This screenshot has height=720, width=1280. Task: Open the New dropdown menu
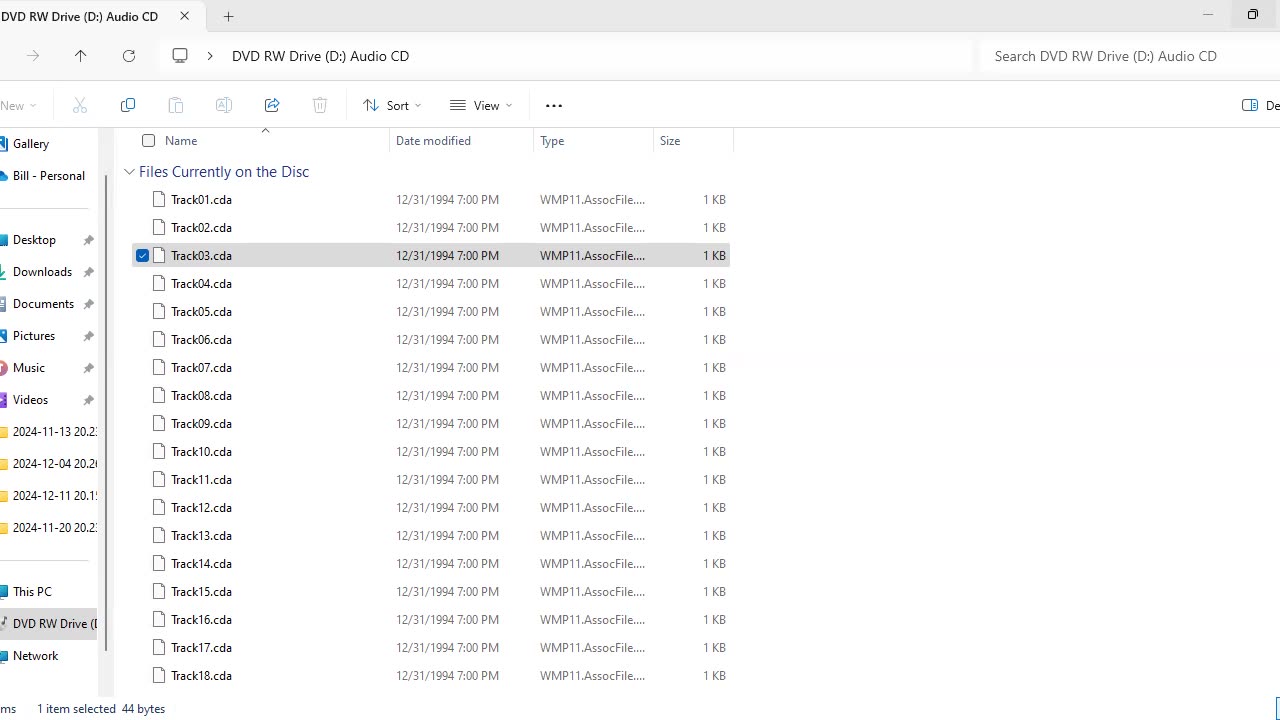[18, 105]
